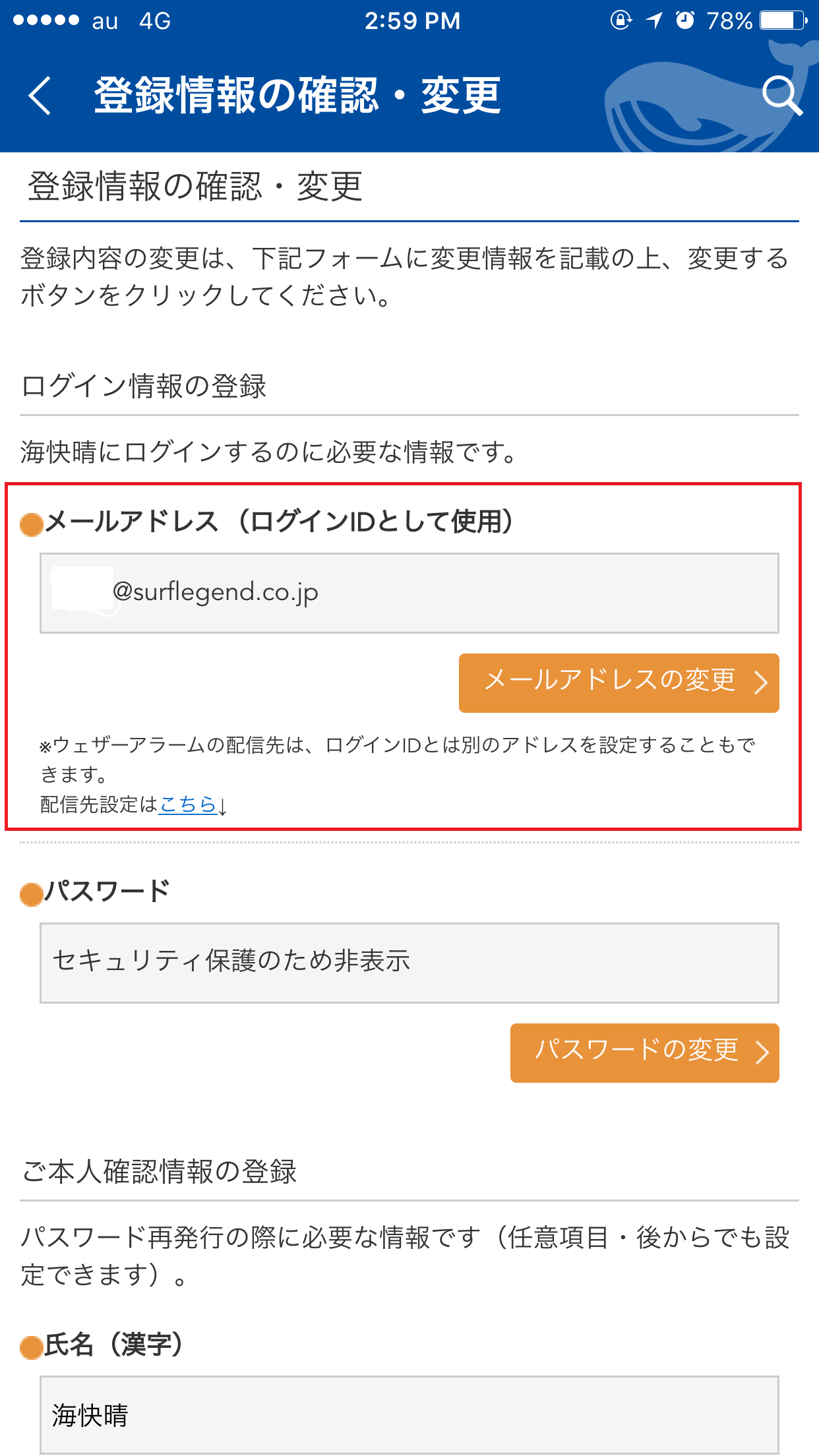Tap the chevron on パスワードの変更
Viewport: 819px width, 1456px height.
click(762, 1053)
